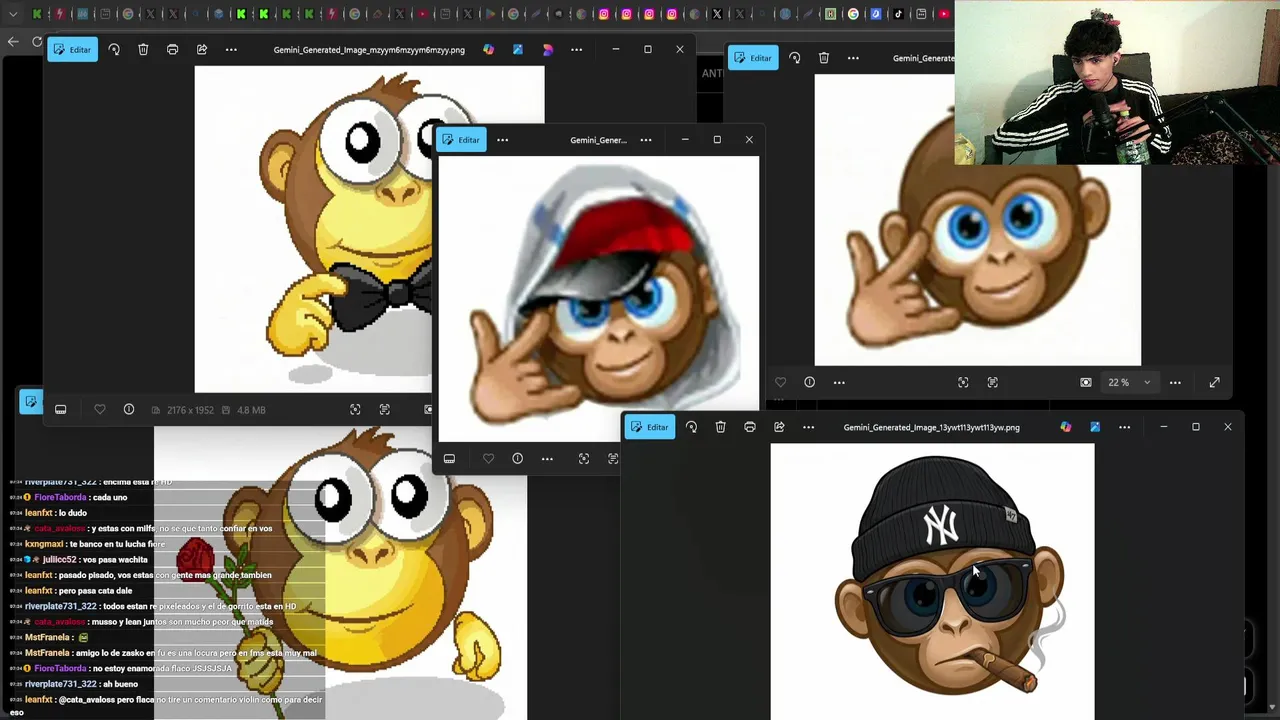Delete the image in the mzyym6mzyym6mzyy.png window
The image size is (1280, 720).
coord(143,49)
